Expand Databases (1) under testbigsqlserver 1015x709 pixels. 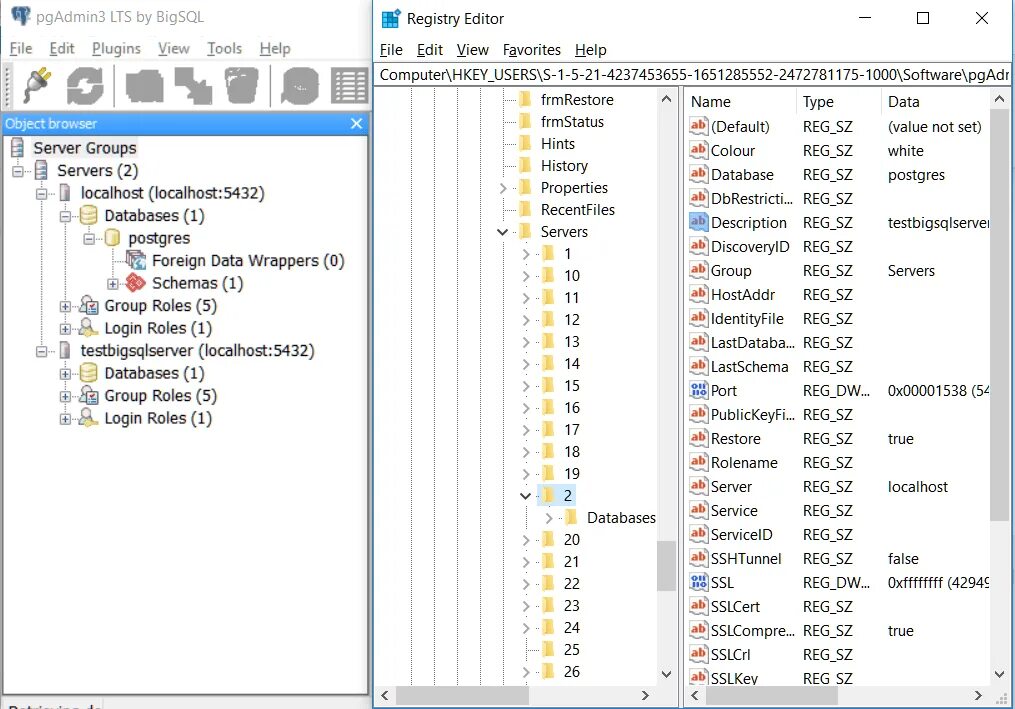[x=65, y=374]
